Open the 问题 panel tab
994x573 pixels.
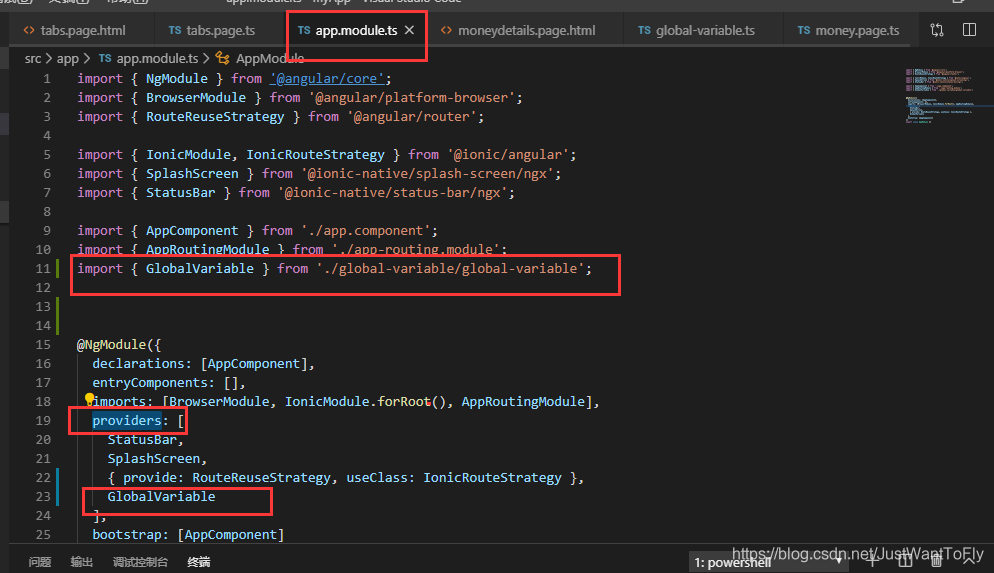[40, 562]
